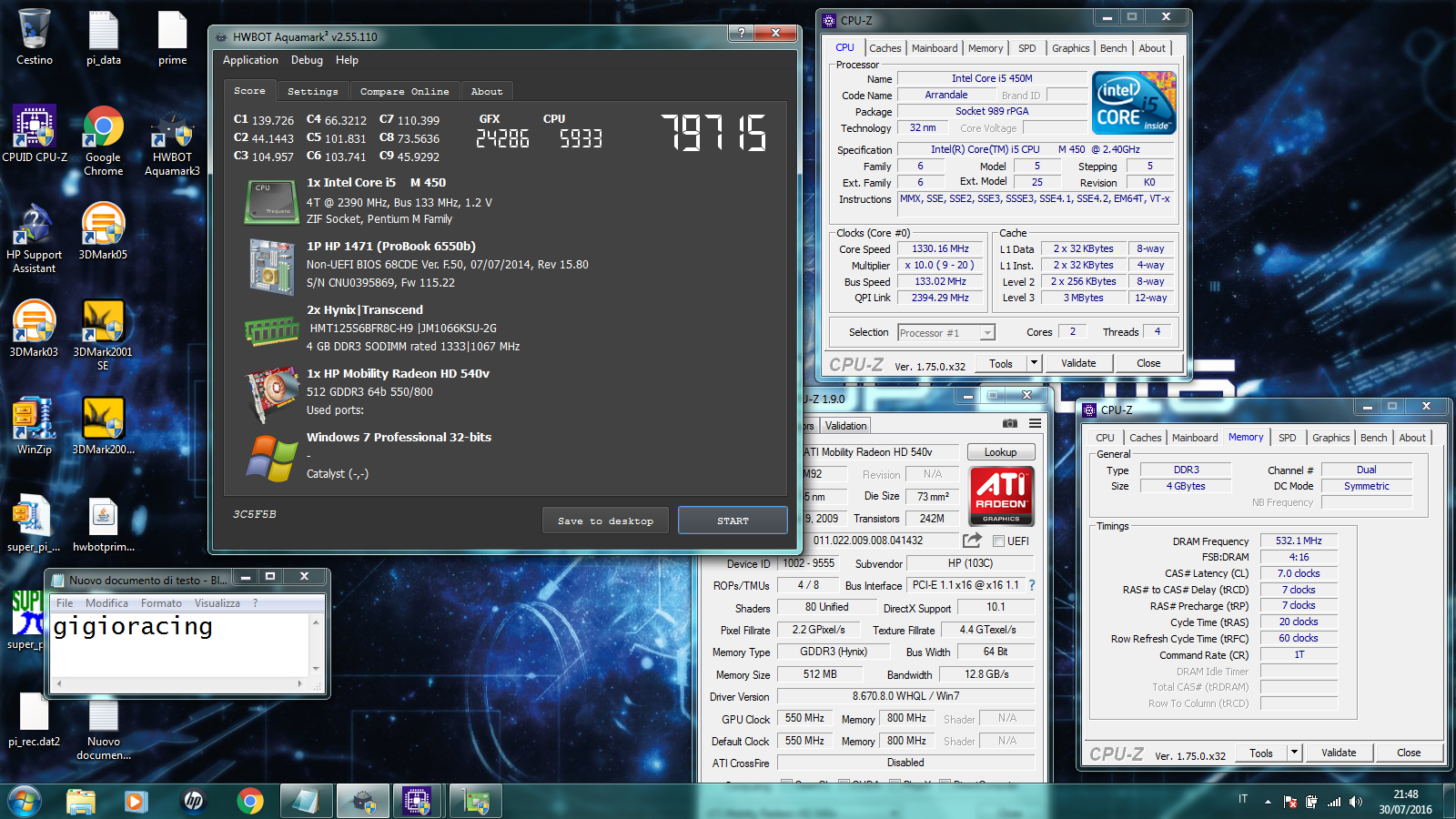Image resolution: width=1456 pixels, height=819 pixels.
Task: Select the 3DMark05 desktop shortcut
Action: pos(104,232)
